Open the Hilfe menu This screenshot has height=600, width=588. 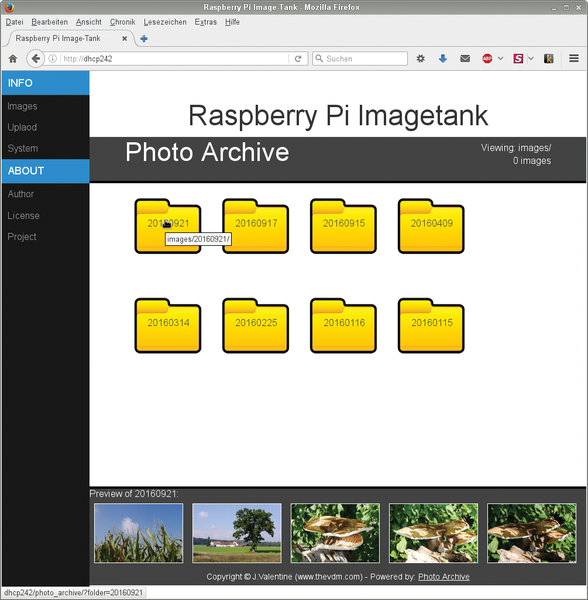[232, 22]
